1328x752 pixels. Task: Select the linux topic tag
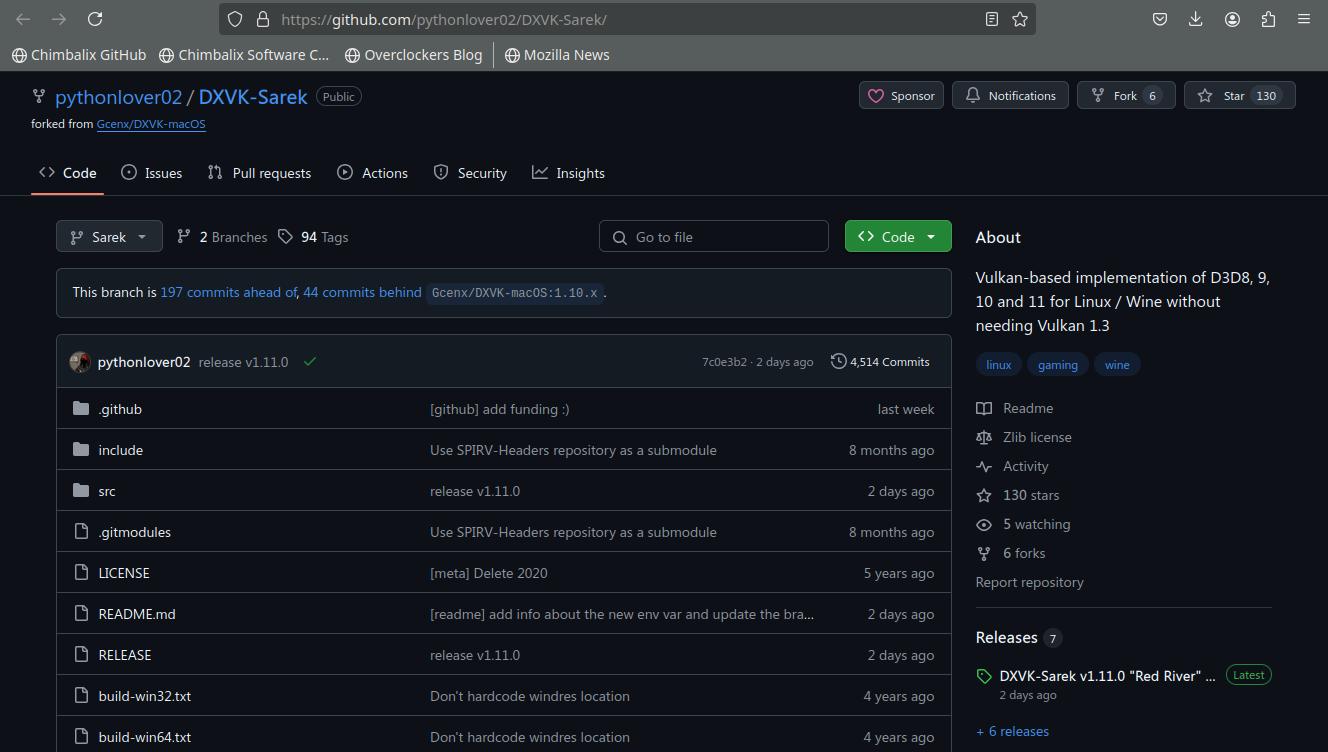pos(998,365)
